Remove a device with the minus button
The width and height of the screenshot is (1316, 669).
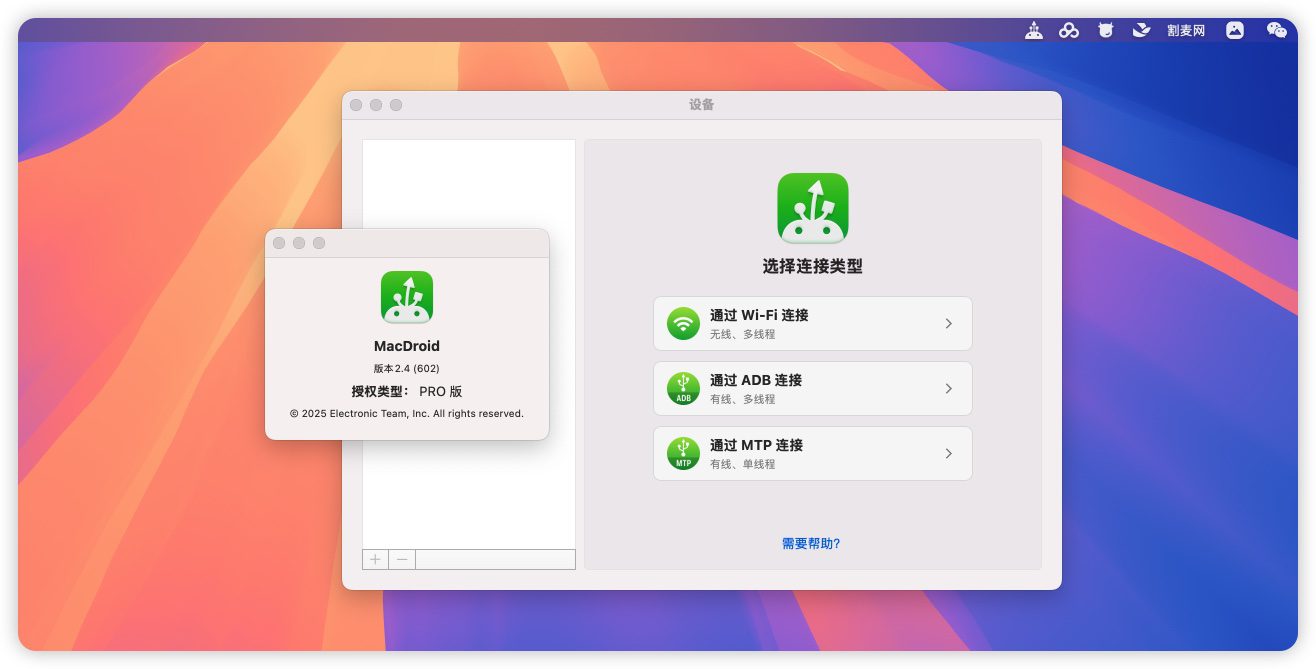(402, 559)
